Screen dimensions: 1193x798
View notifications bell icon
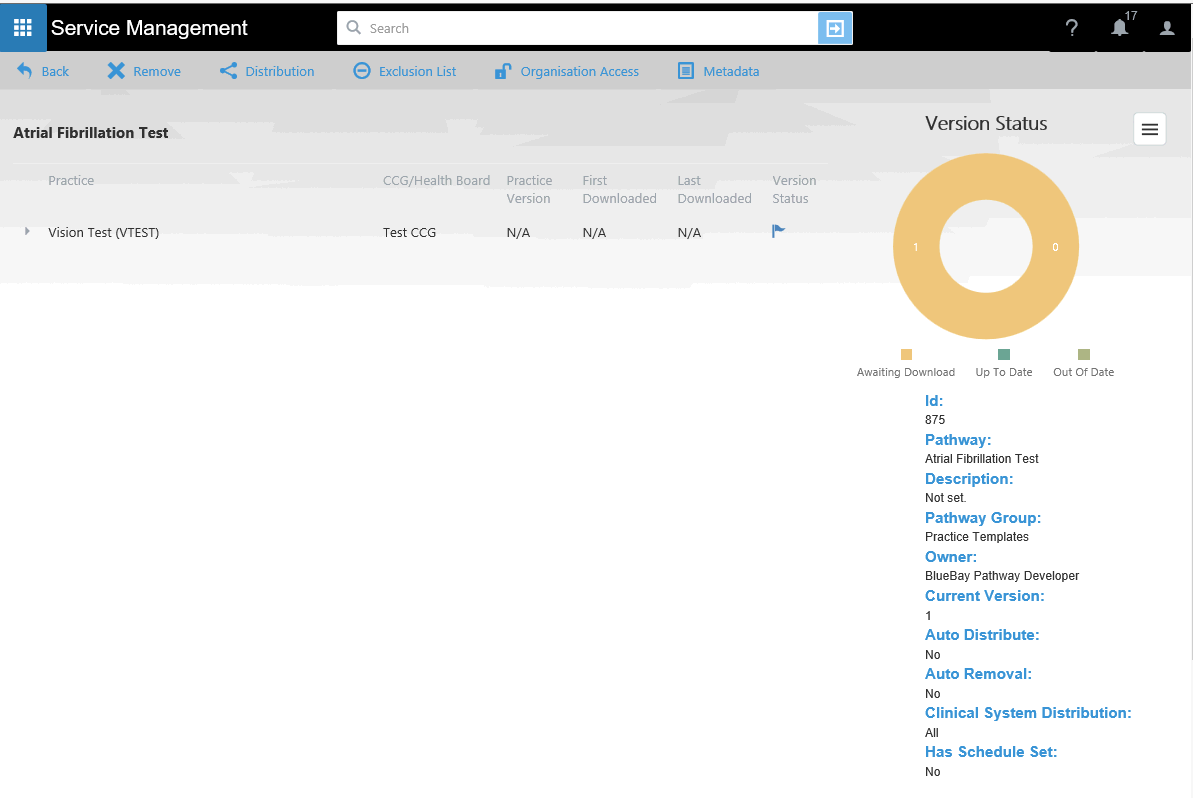click(x=1120, y=29)
